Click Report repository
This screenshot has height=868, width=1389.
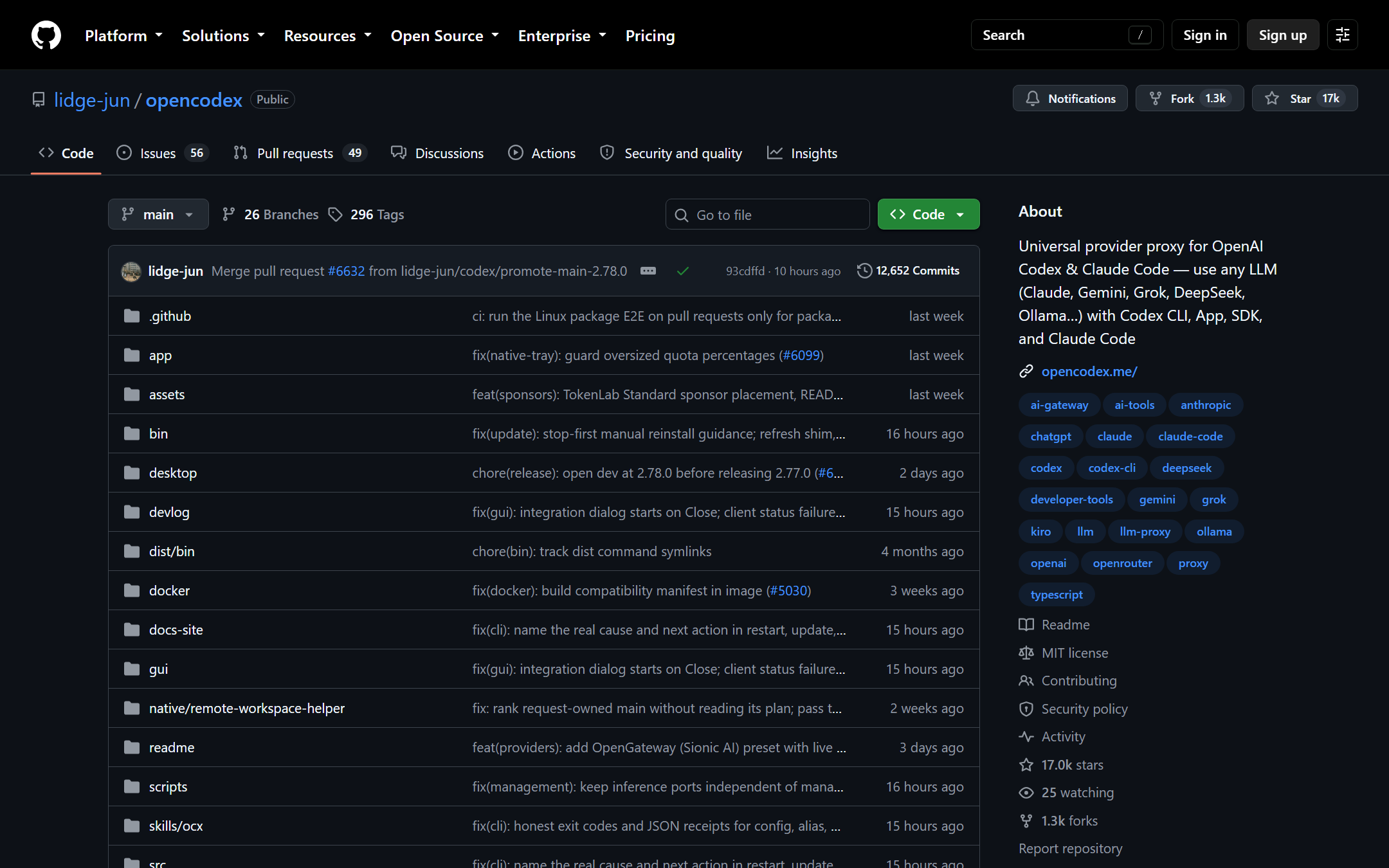[1070, 848]
